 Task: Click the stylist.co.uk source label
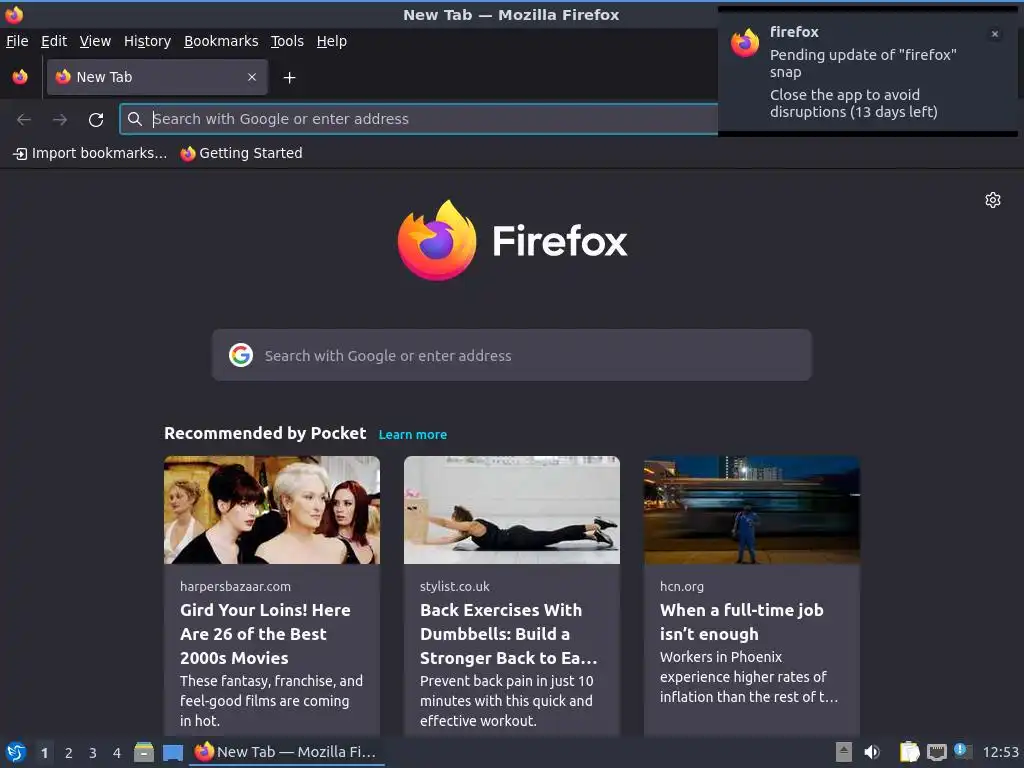coord(455,586)
